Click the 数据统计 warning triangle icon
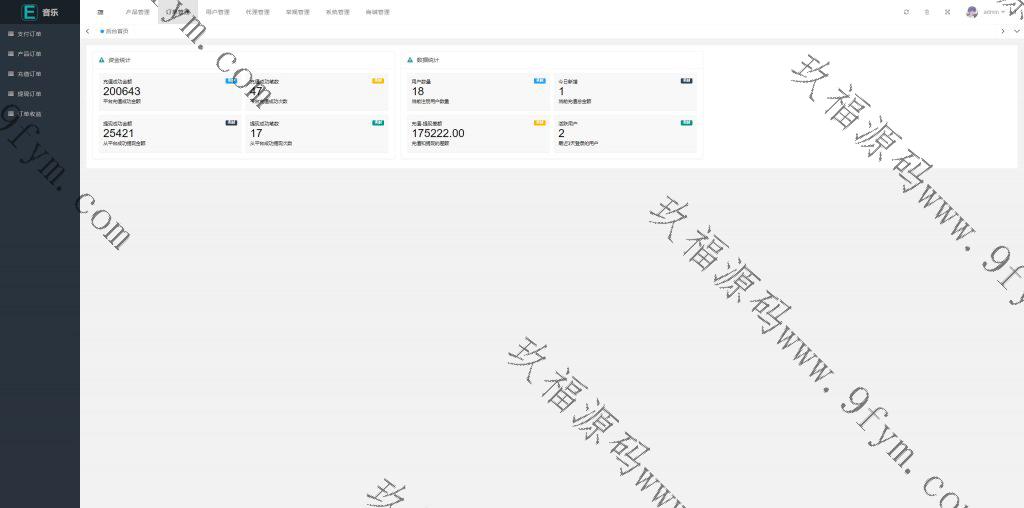Viewport: 1024px width, 508px height. 410,60
